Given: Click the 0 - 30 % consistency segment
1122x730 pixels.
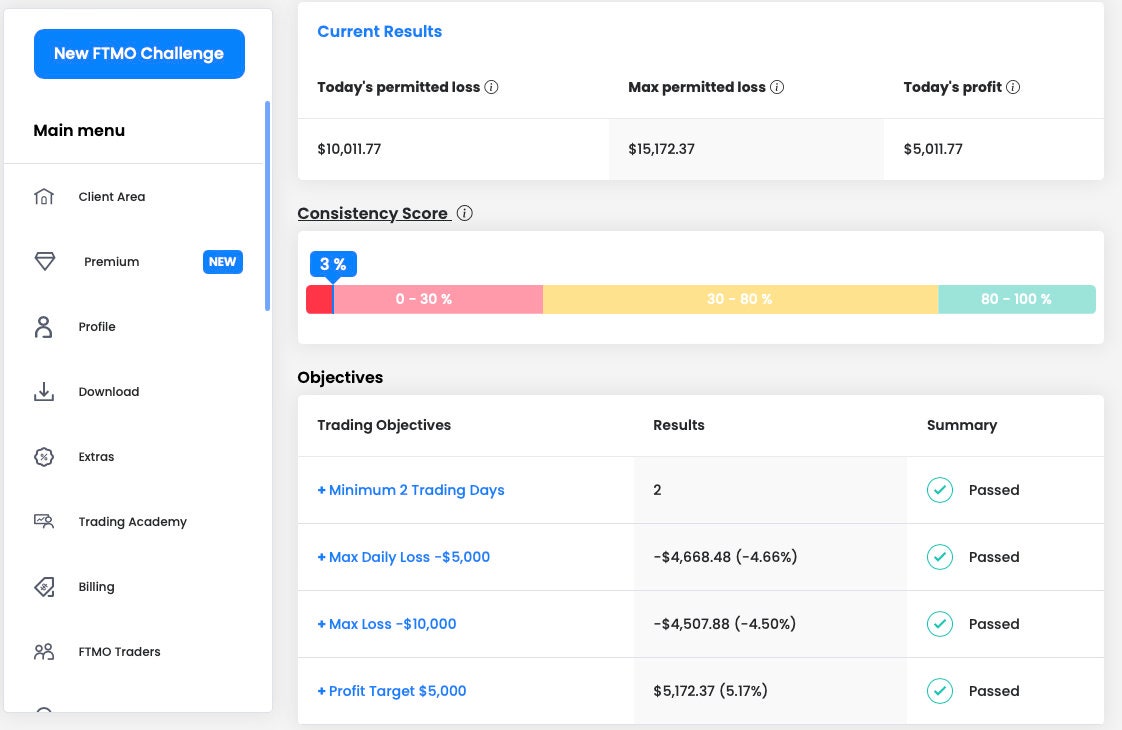Looking at the screenshot, I should coord(424,299).
